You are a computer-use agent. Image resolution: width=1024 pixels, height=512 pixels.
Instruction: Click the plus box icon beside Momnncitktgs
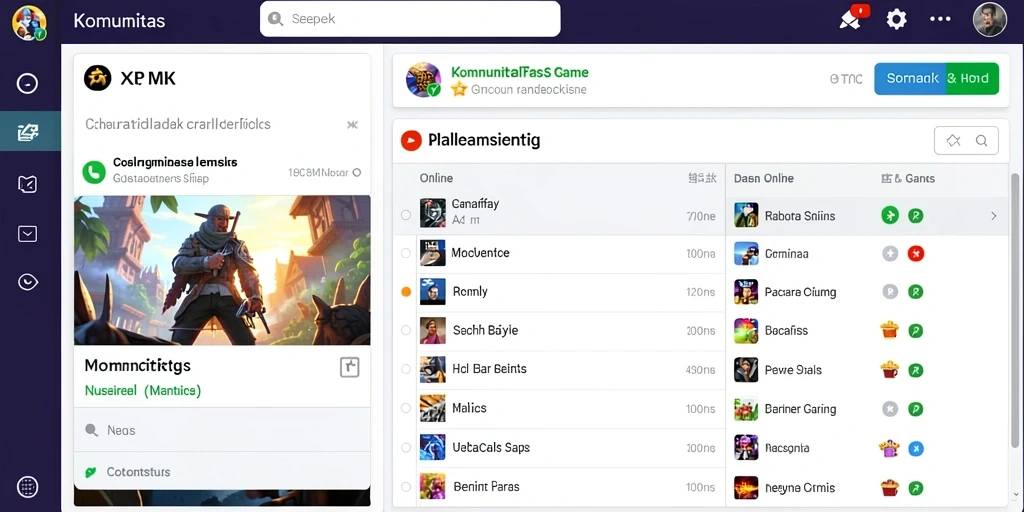[x=350, y=368]
